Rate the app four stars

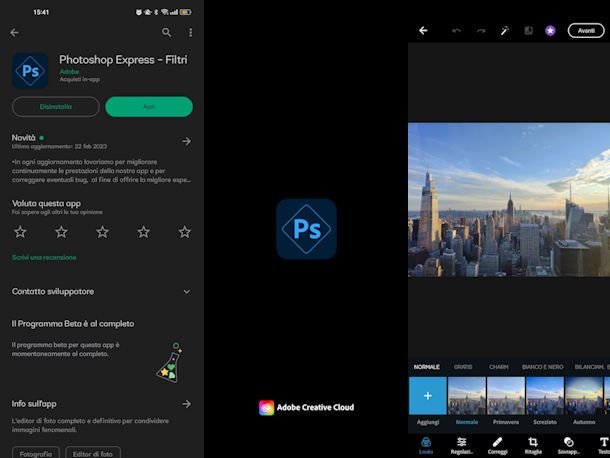click(144, 232)
